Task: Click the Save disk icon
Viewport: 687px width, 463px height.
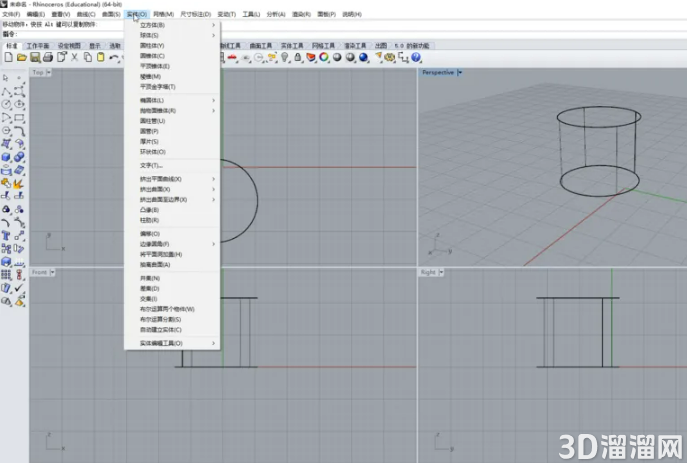Action: 35,57
